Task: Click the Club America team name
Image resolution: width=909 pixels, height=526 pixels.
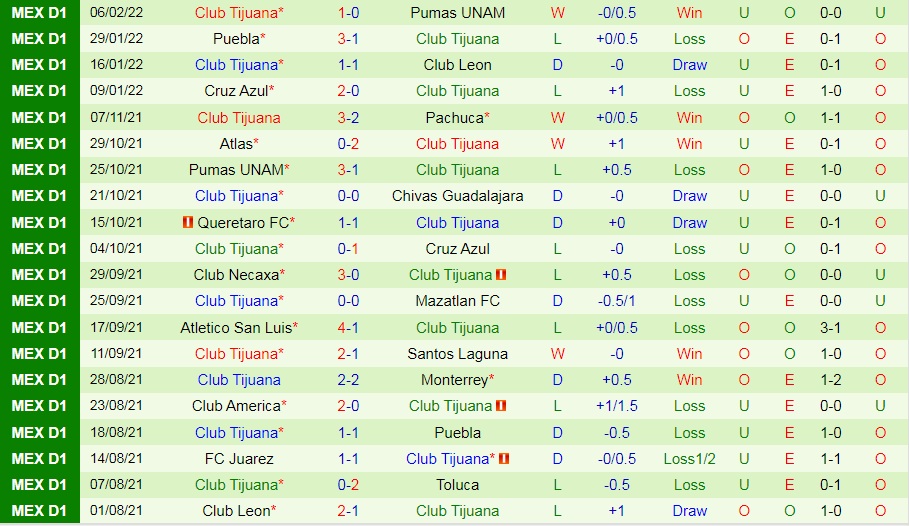Action: (x=237, y=406)
